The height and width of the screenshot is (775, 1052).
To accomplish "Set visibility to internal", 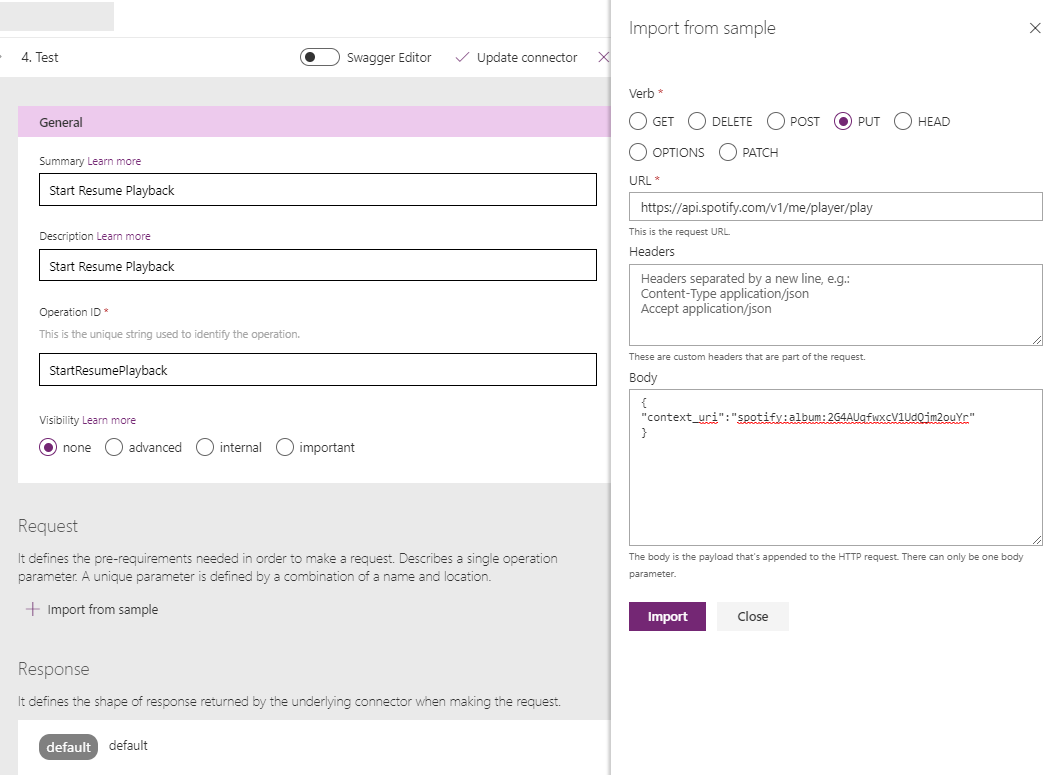I will point(205,448).
